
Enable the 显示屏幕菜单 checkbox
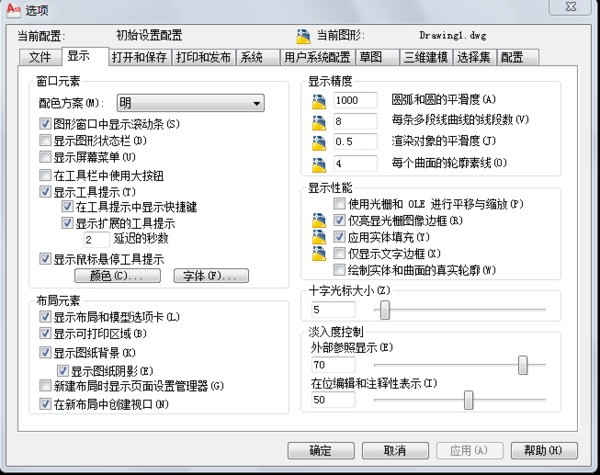click(45, 157)
